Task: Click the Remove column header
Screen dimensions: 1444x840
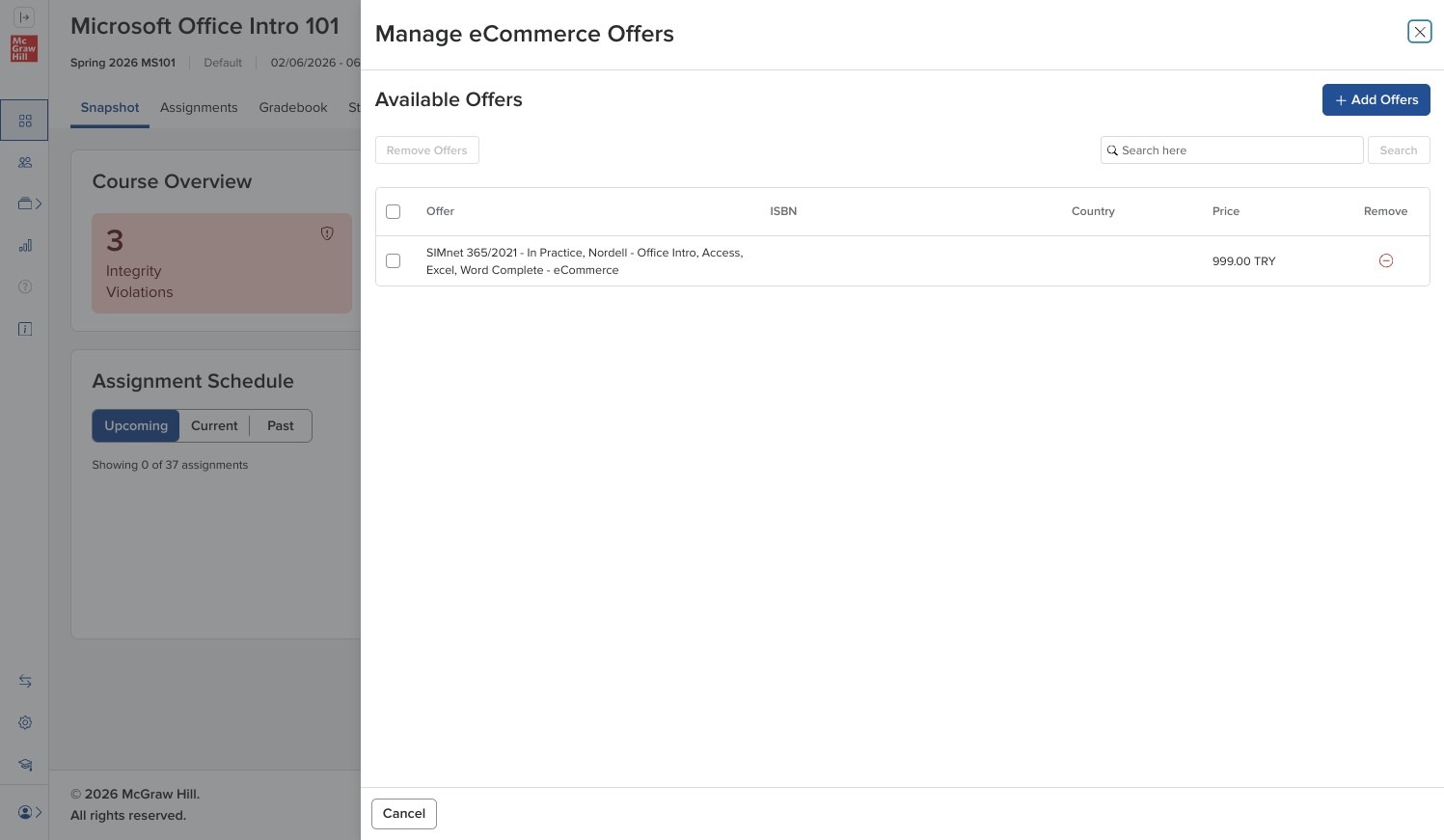Action: tap(1385, 211)
